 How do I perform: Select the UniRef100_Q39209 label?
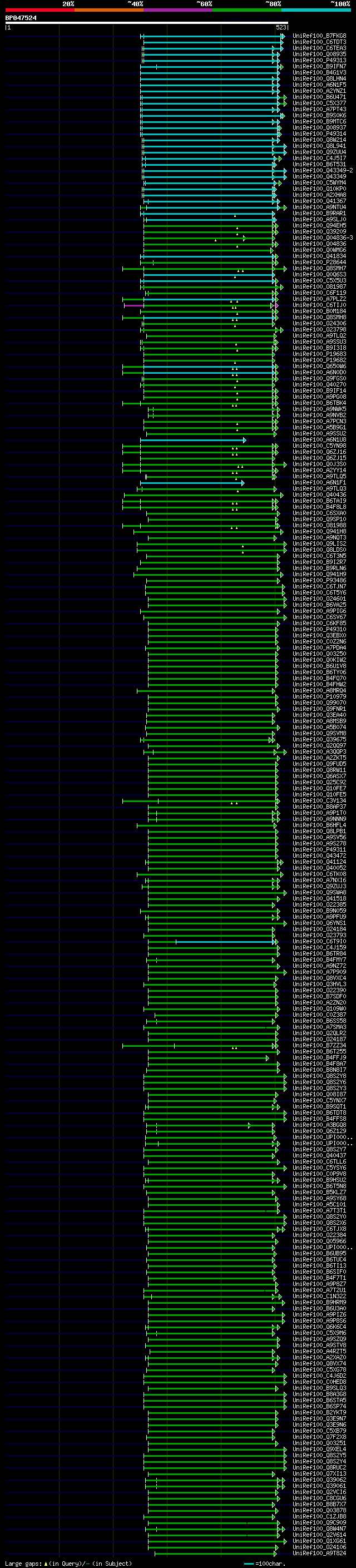[319, 232]
